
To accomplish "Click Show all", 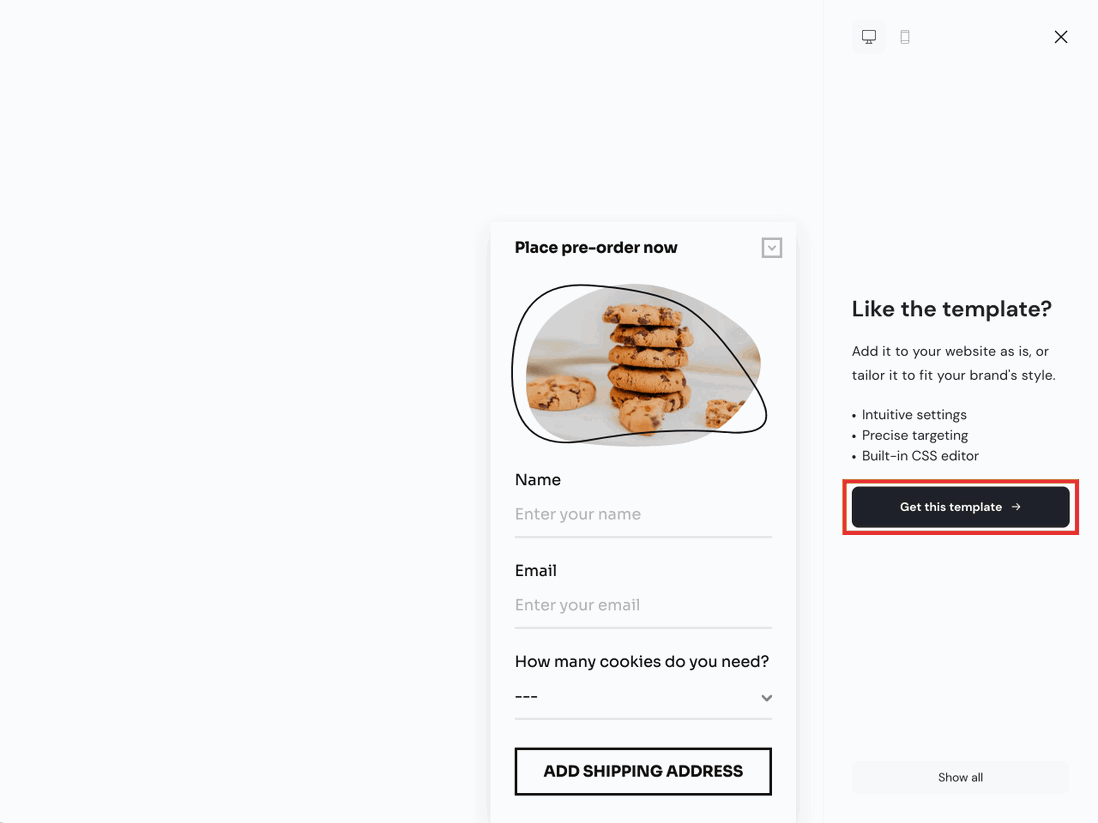I will pyautogui.click(x=959, y=777).
